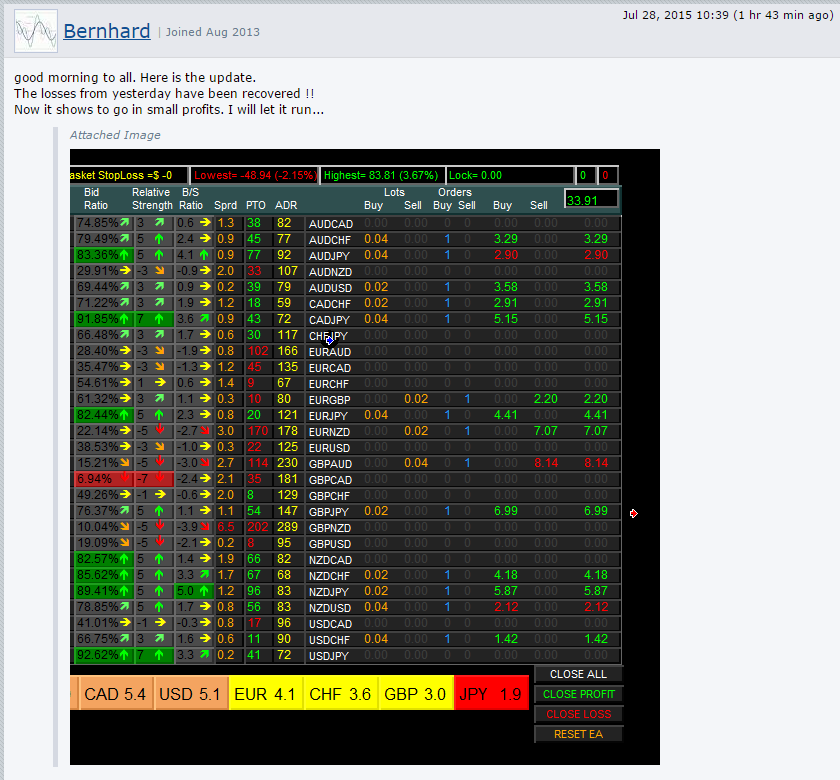The height and width of the screenshot is (780, 840).
Task: Select the CADCHF pair label
Action: (x=329, y=304)
